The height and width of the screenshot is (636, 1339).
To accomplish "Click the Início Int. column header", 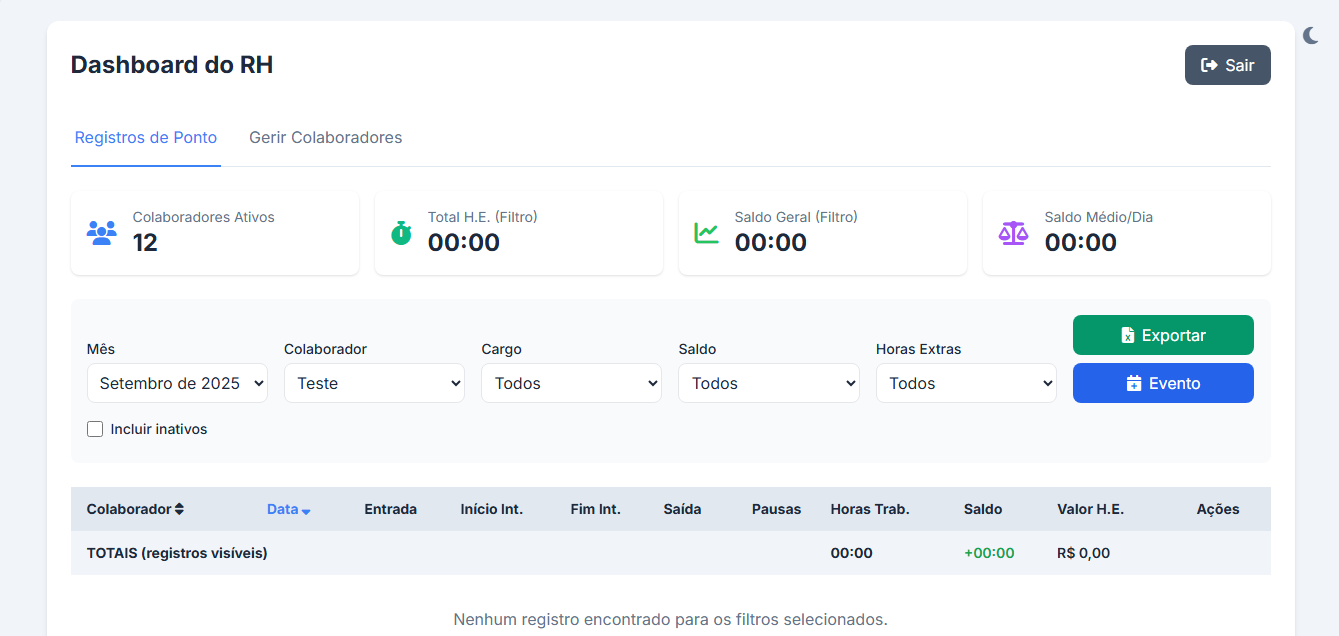I will (491, 509).
